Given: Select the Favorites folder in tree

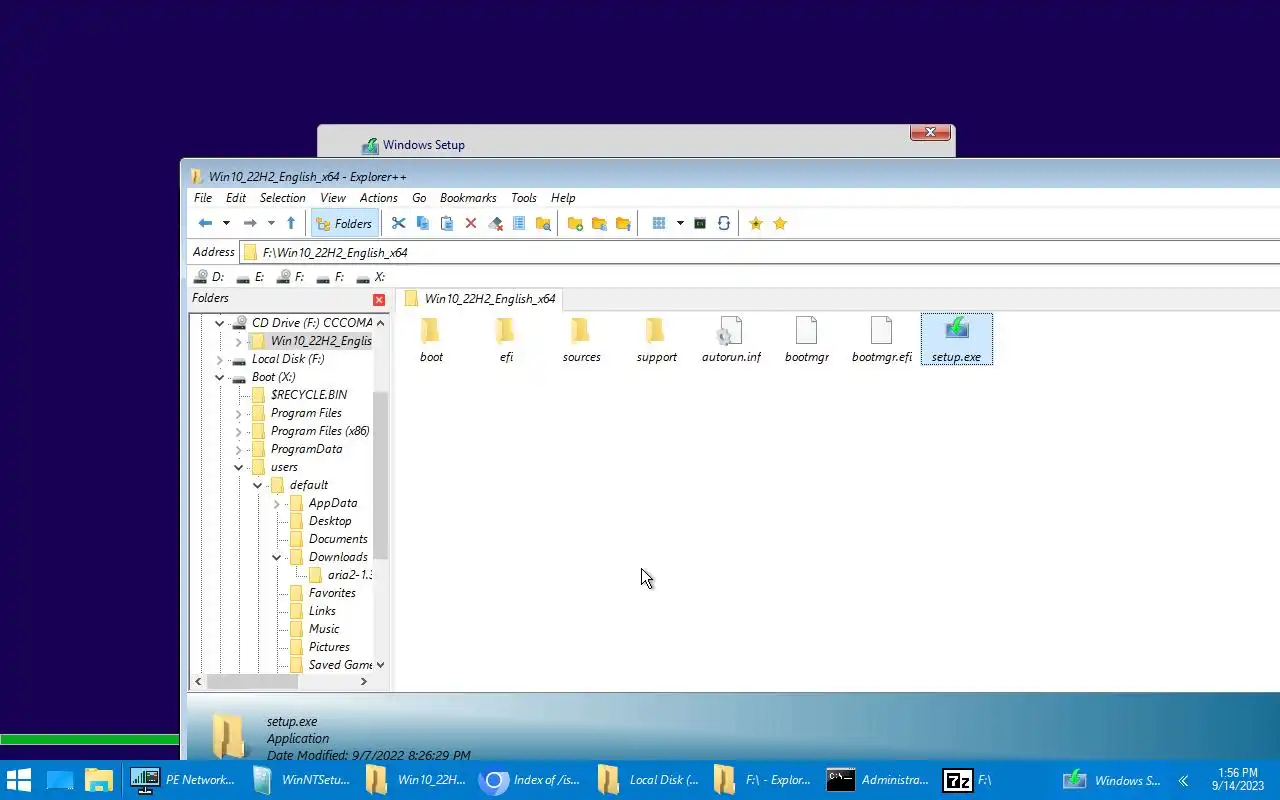Looking at the screenshot, I should [x=332, y=593].
